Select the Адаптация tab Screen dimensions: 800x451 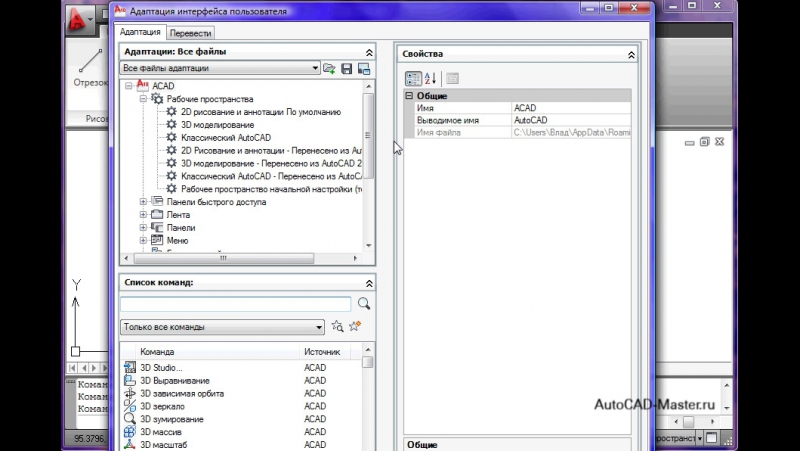pyautogui.click(x=140, y=32)
